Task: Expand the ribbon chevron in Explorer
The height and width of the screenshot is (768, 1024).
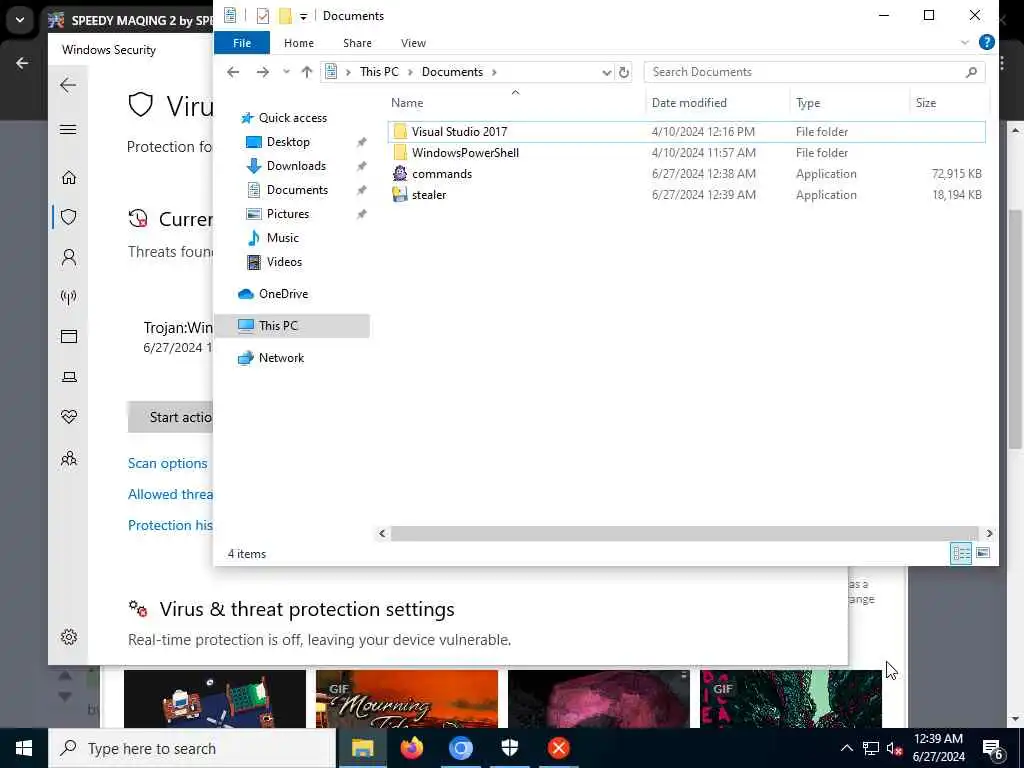Action: 965,43
